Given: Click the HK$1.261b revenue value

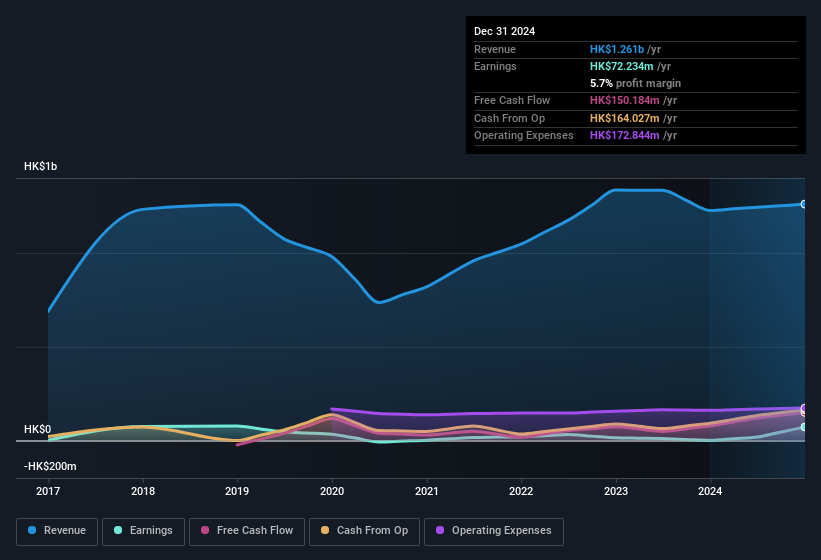Looking at the screenshot, I should (617, 49).
